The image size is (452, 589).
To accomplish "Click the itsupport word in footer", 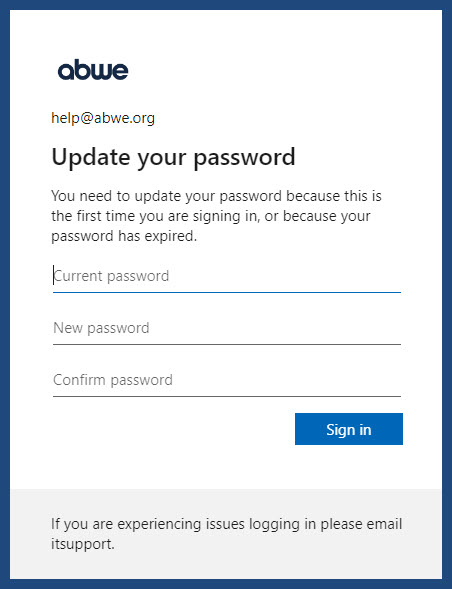I will pos(83,544).
